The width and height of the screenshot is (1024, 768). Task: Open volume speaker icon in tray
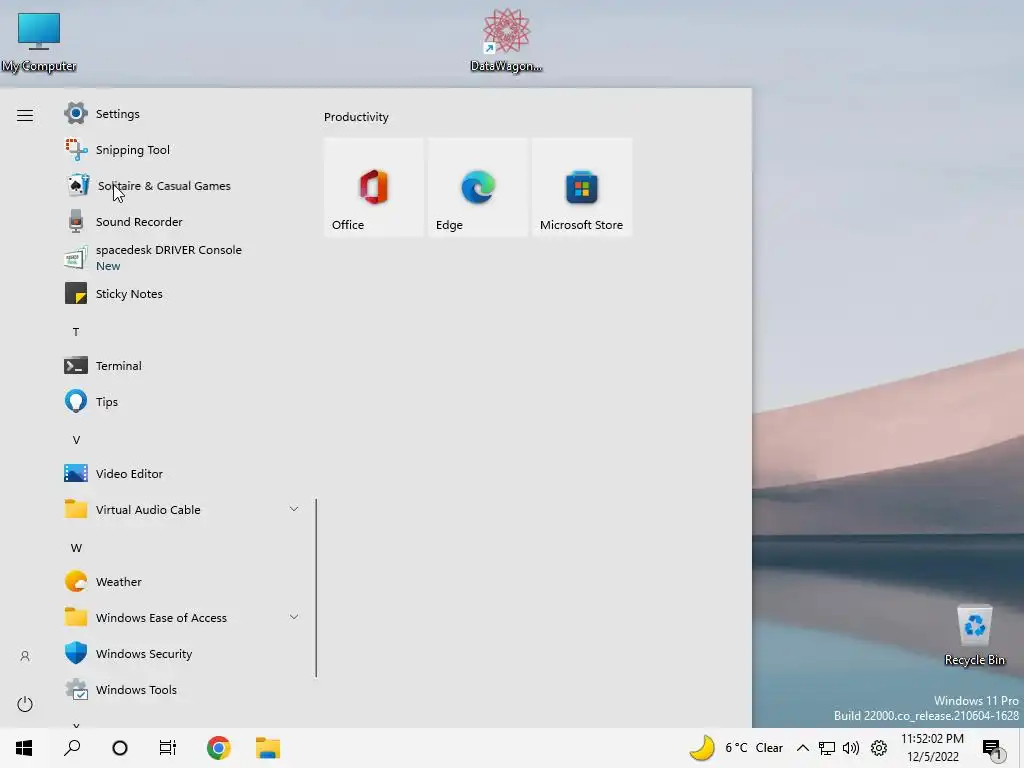(x=851, y=748)
